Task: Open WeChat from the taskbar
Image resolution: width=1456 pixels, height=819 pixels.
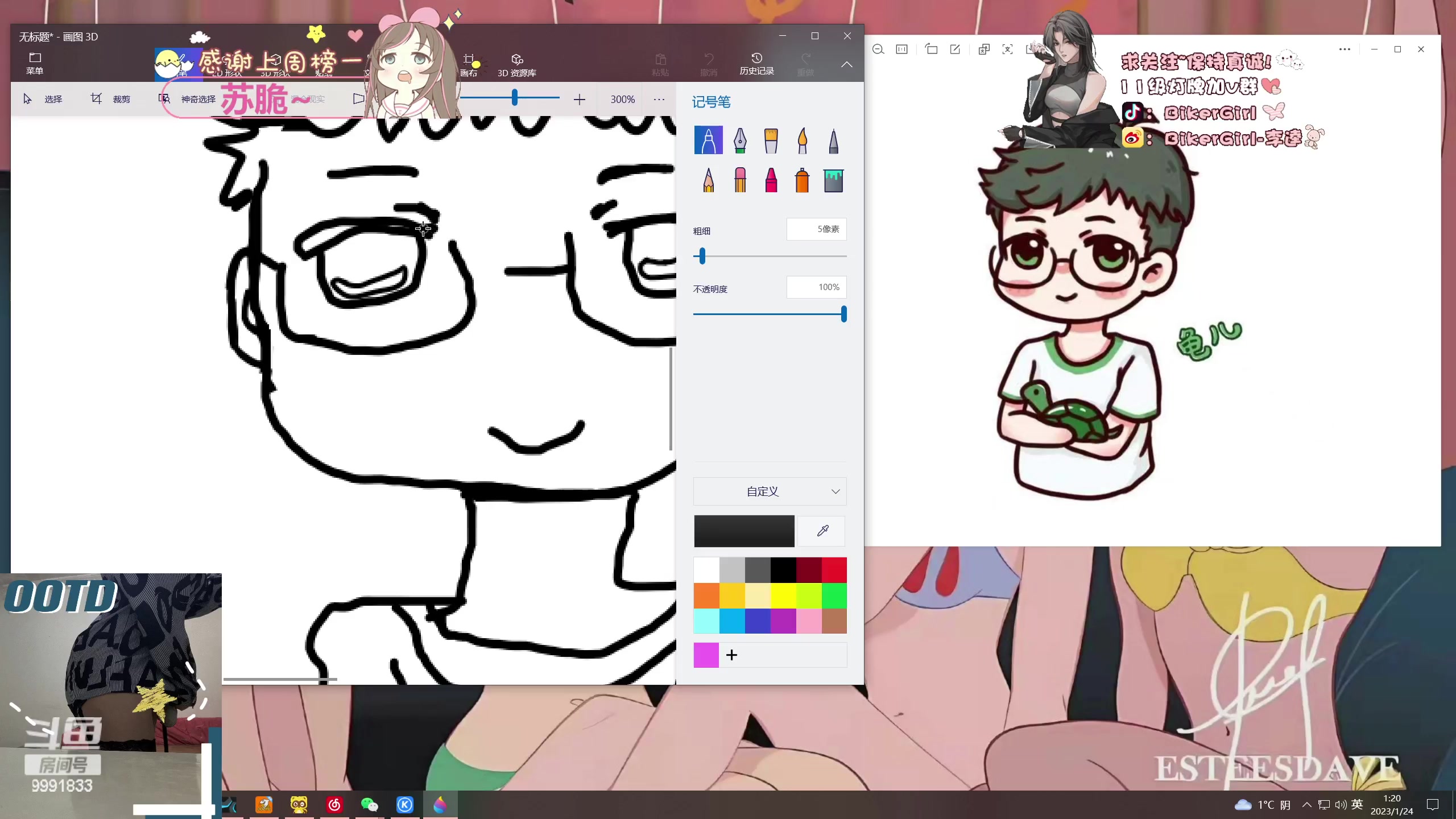Action: tap(370, 805)
